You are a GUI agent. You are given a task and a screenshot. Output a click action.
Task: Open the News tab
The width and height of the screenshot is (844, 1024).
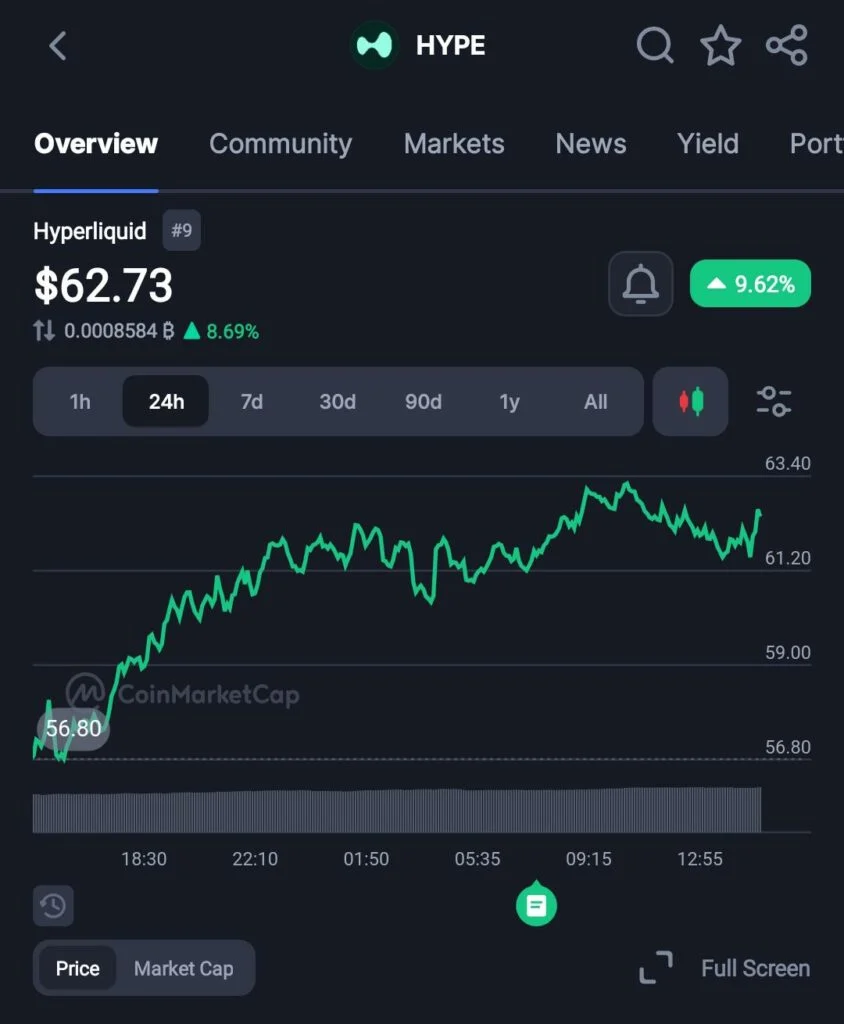[591, 144]
